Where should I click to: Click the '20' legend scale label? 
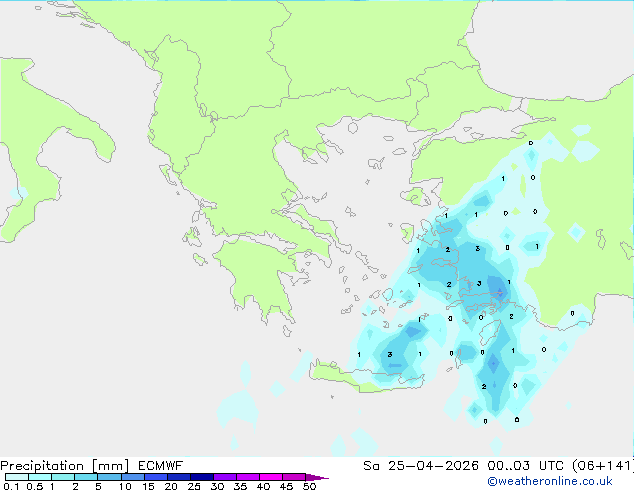coord(171,486)
